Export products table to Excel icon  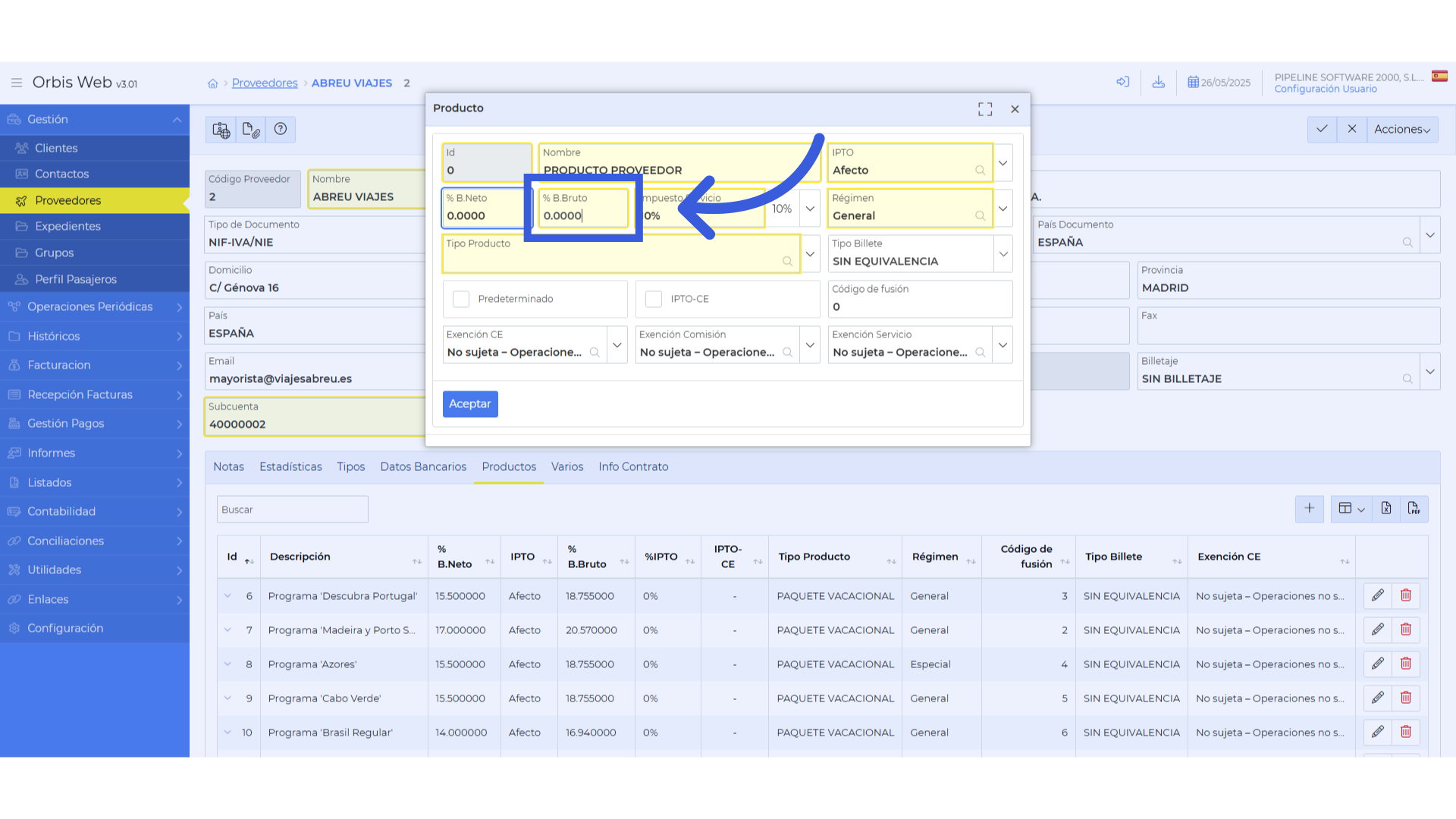(1386, 509)
